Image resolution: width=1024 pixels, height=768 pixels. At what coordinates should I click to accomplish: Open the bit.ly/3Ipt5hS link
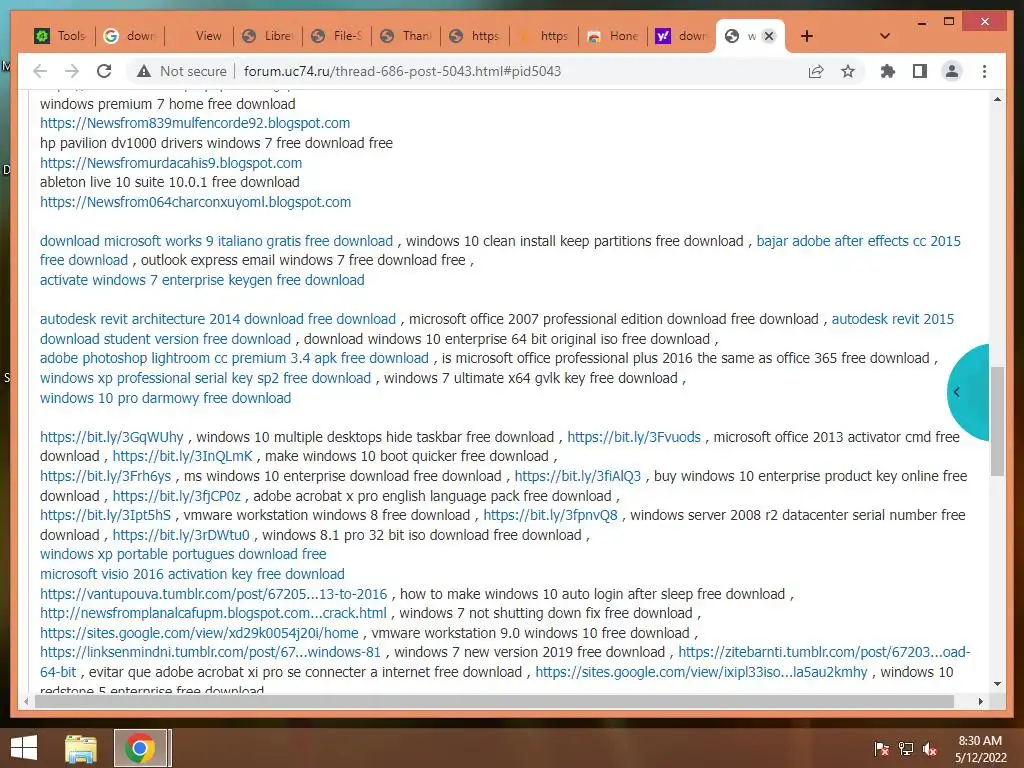pyautogui.click(x=105, y=515)
